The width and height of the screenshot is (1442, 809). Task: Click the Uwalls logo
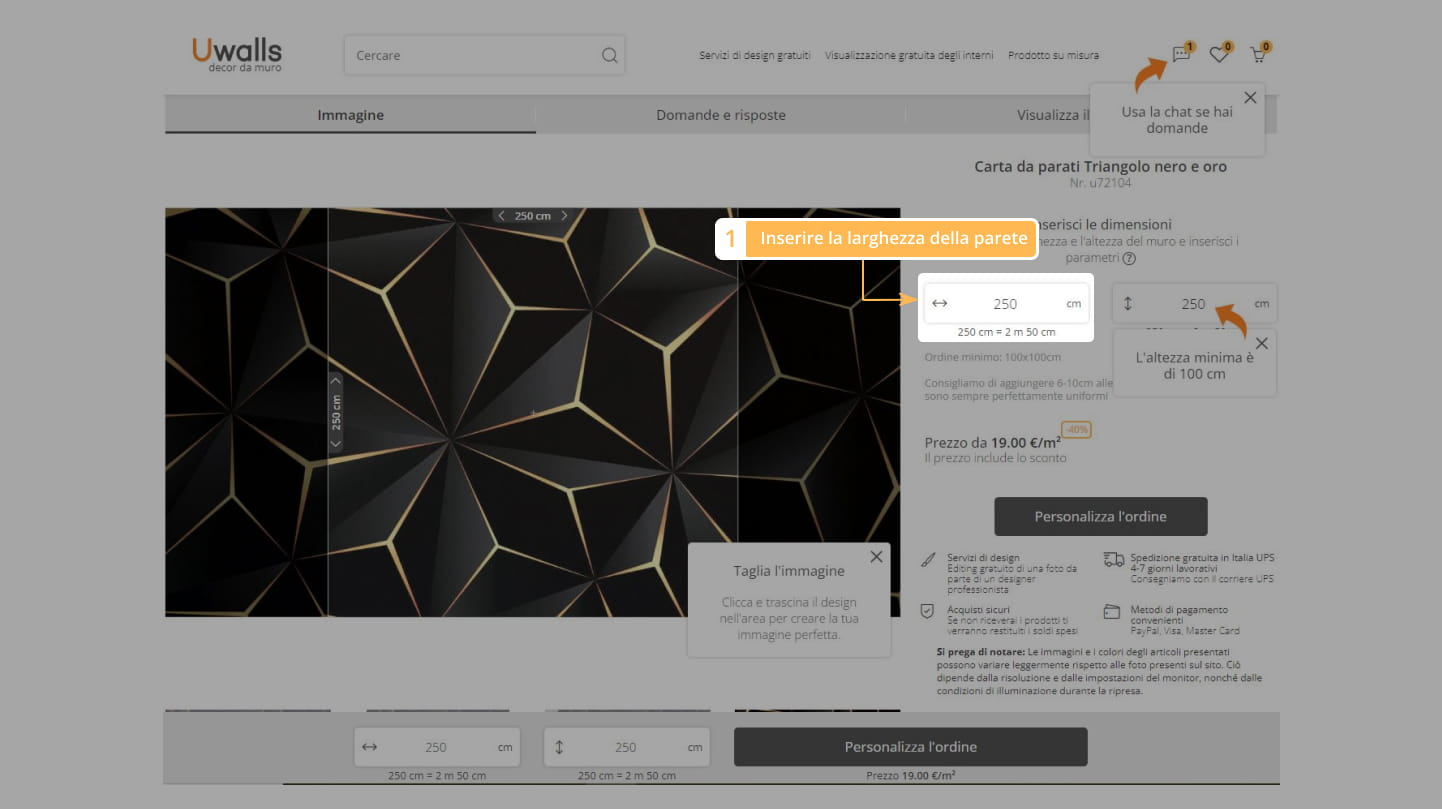click(x=237, y=54)
